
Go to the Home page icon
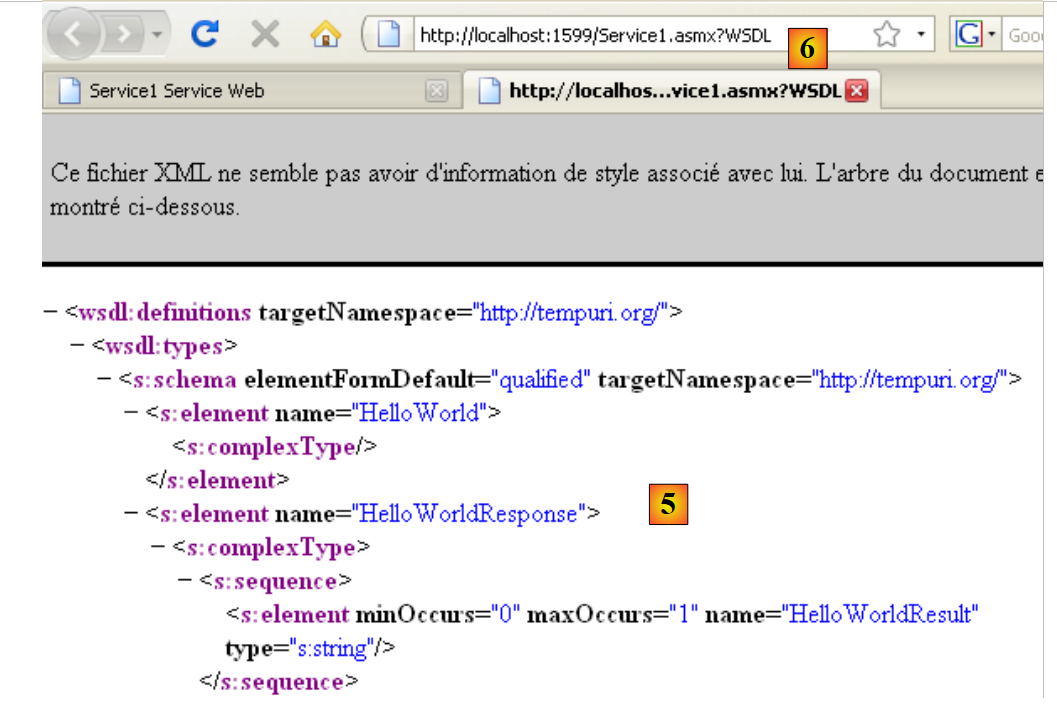point(325,36)
